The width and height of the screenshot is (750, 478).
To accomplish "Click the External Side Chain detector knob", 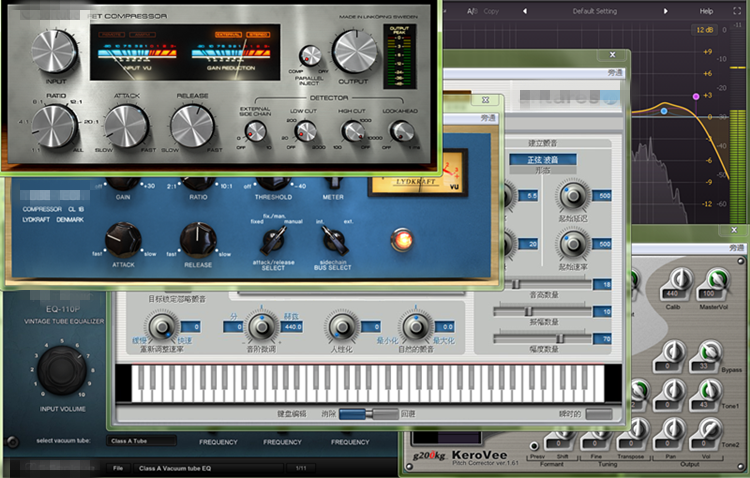I will click(255, 131).
